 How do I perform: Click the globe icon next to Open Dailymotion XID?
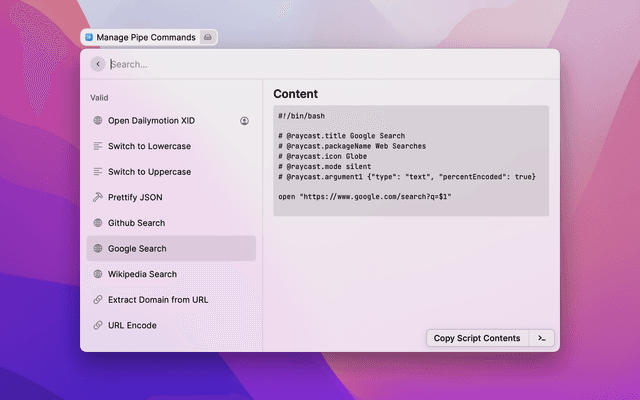[x=98, y=121]
